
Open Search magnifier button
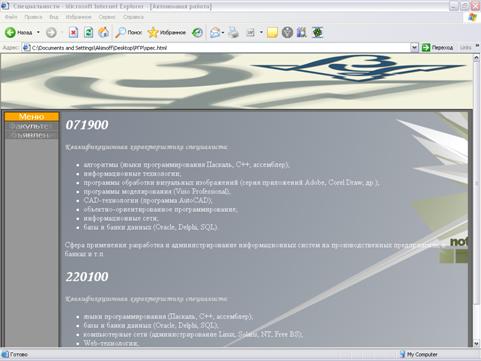click(128, 32)
